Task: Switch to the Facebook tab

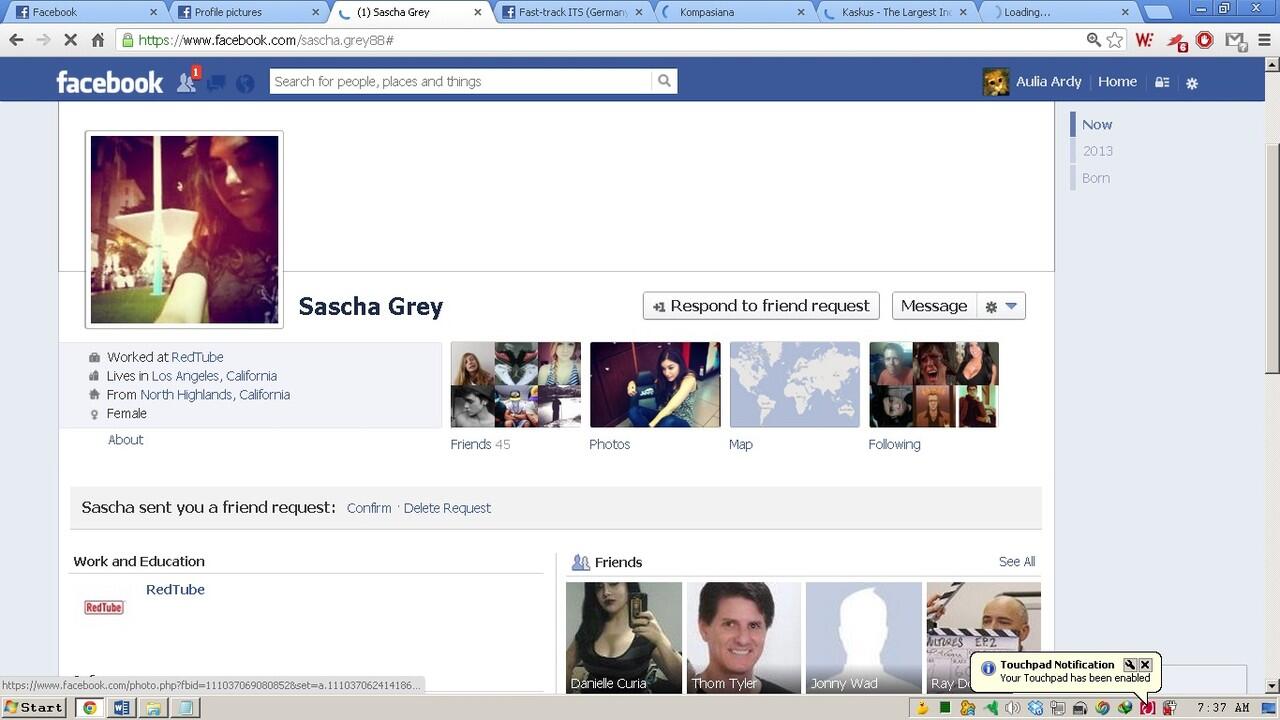Action: click(x=84, y=12)
